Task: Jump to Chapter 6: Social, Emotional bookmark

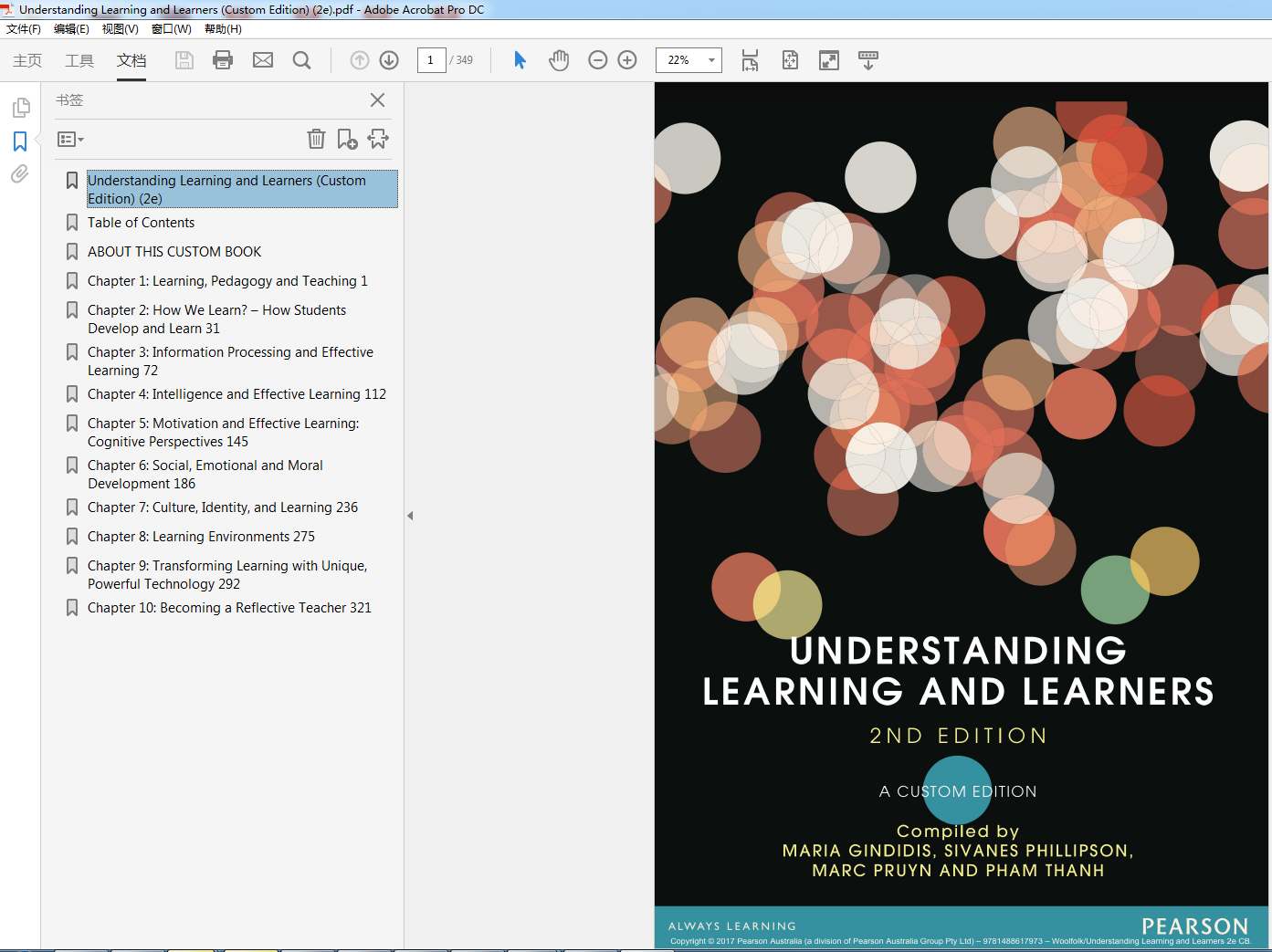Action: 205,475
